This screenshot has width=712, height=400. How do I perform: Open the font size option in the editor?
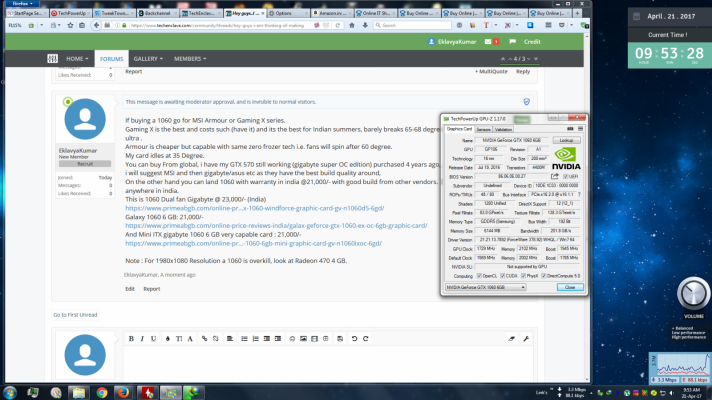tap(179, 338)
